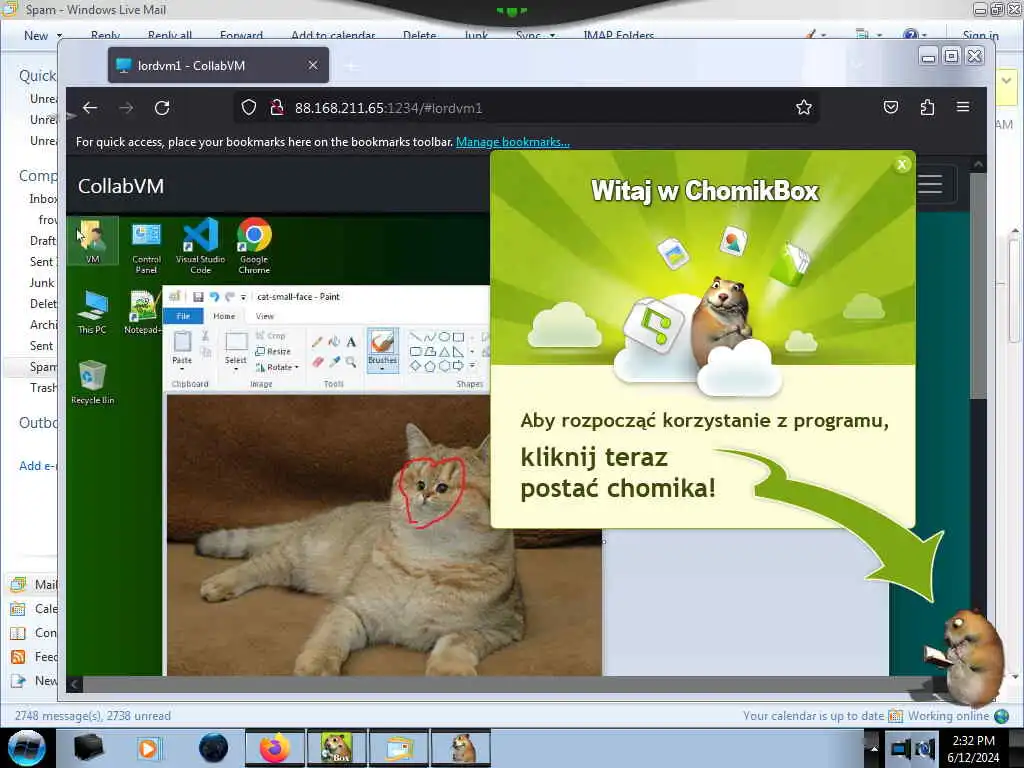Close the Witaj w ChomikBox popup
Viewport: 1024px width, 768px height.
[x=902, y=165]
